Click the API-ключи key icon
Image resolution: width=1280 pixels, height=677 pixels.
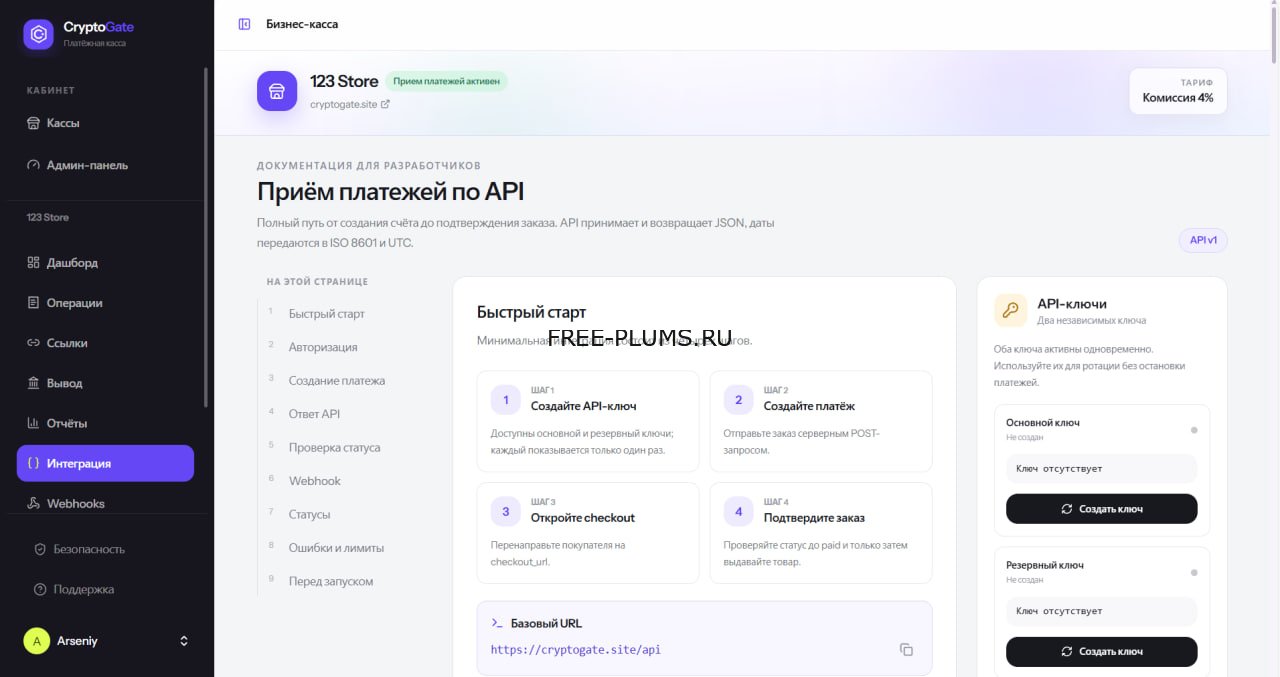pos(1011,311)
